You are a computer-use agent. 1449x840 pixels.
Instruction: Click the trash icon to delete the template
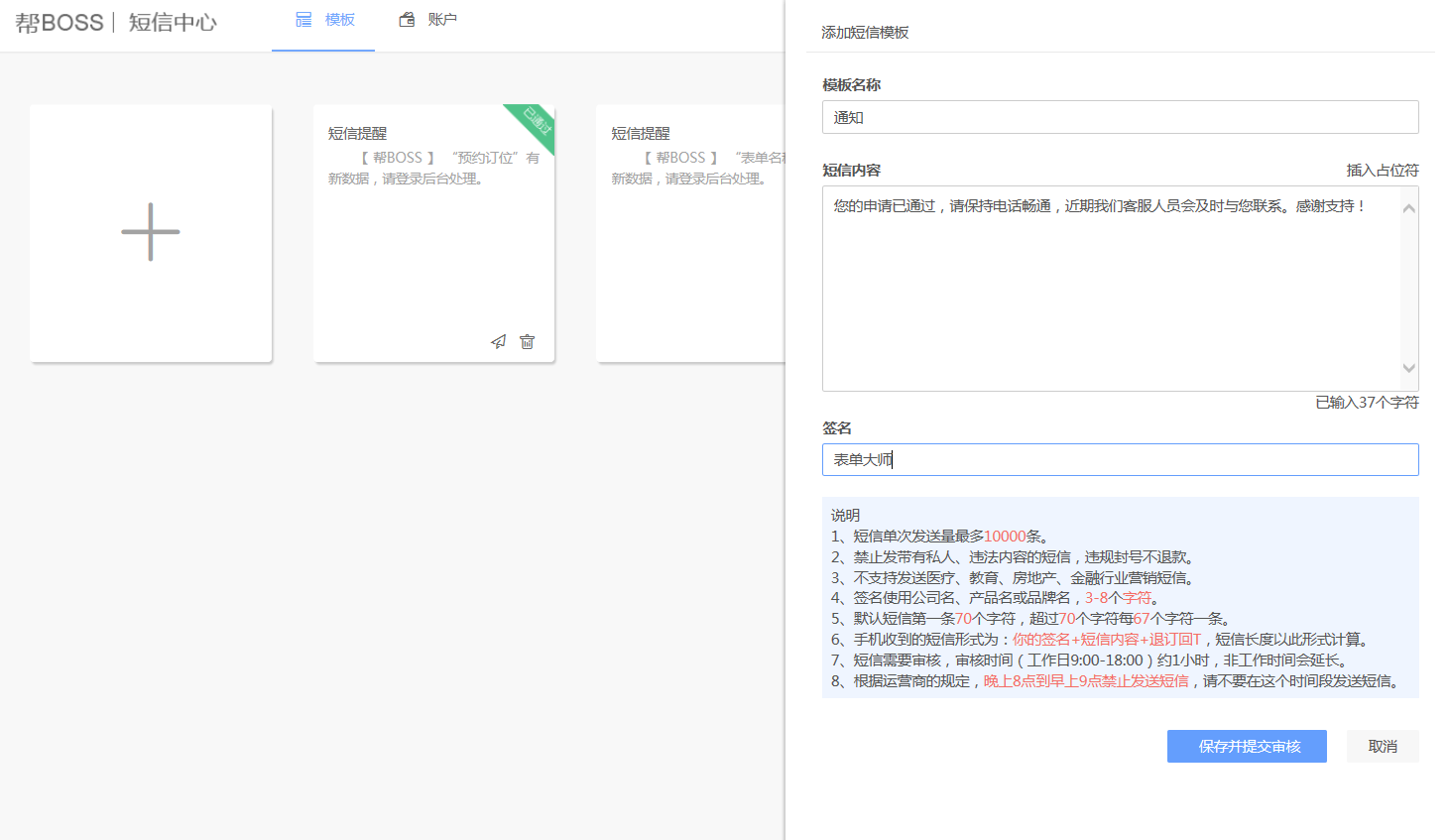click(x=527, y=341)
